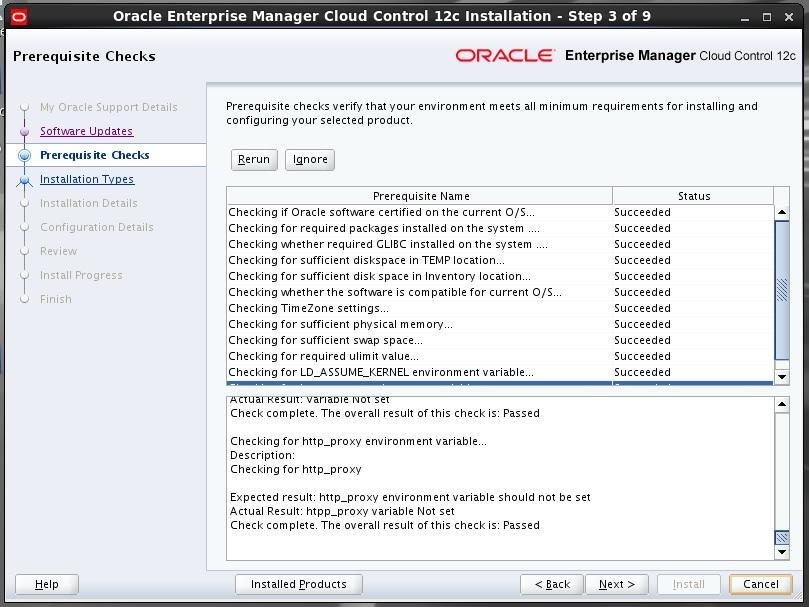Open Help
Viewport: 809px width, 607px height.
pyautogui.click(x=46, y=584)
